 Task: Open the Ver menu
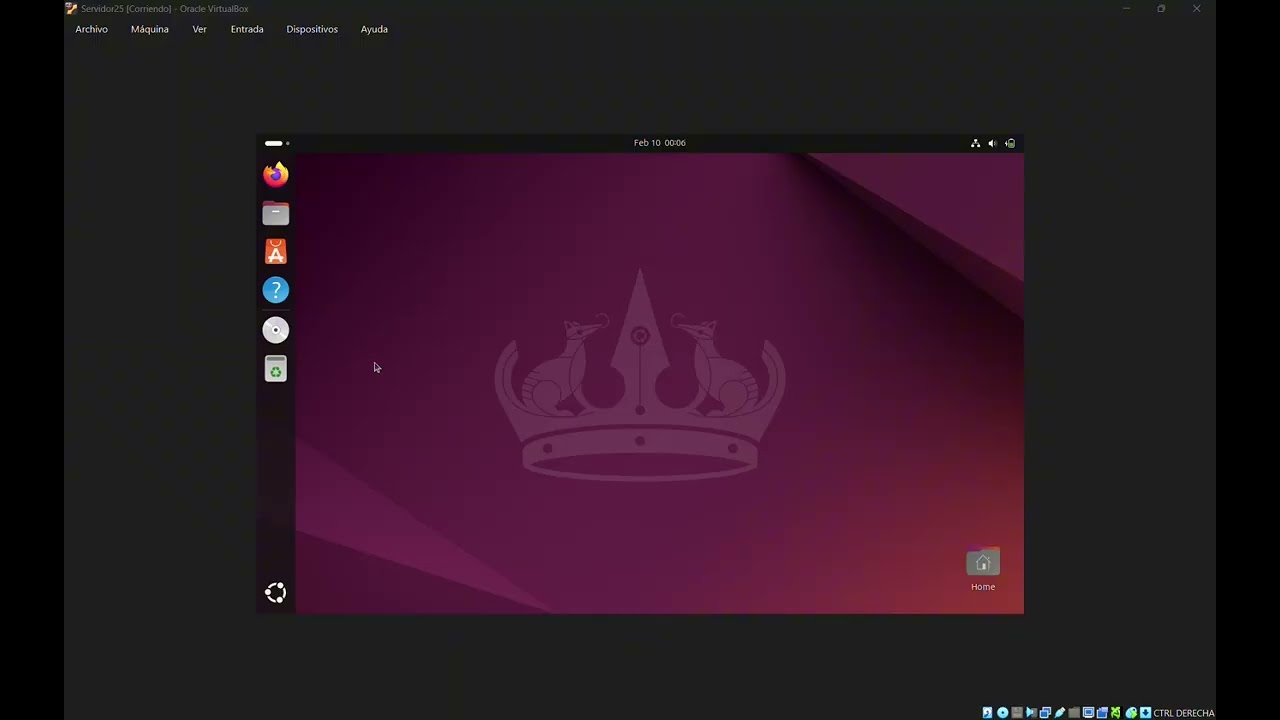click(200, 29)
